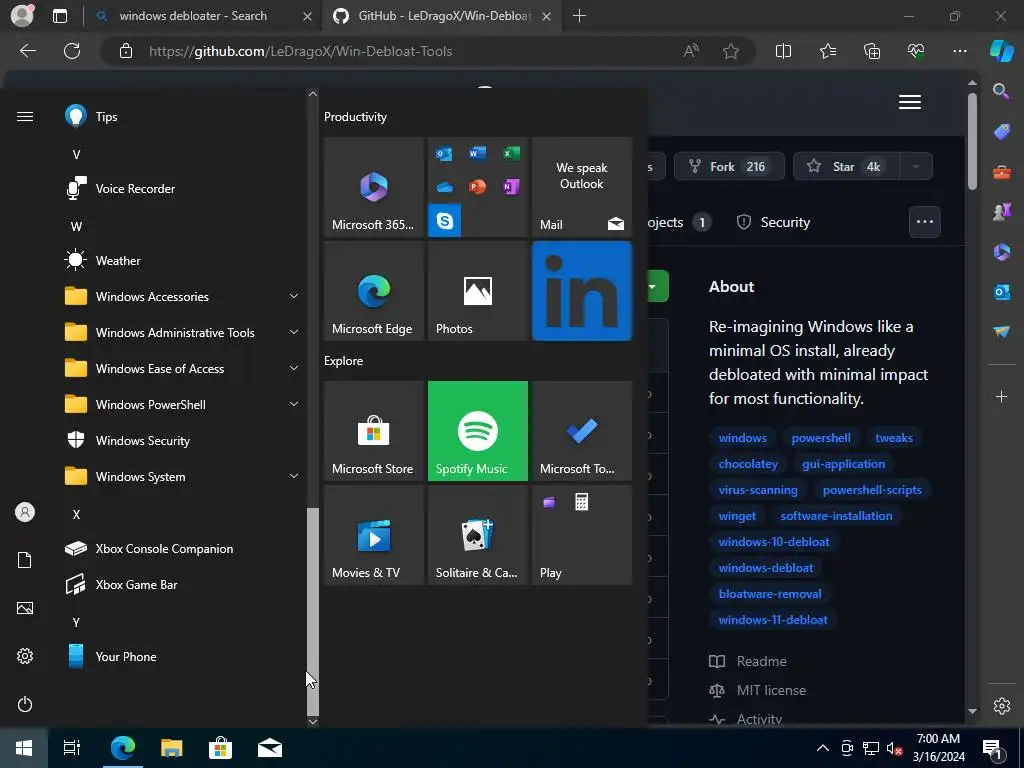Click the Edge Copilot sidebar icon

(1002, 51)
